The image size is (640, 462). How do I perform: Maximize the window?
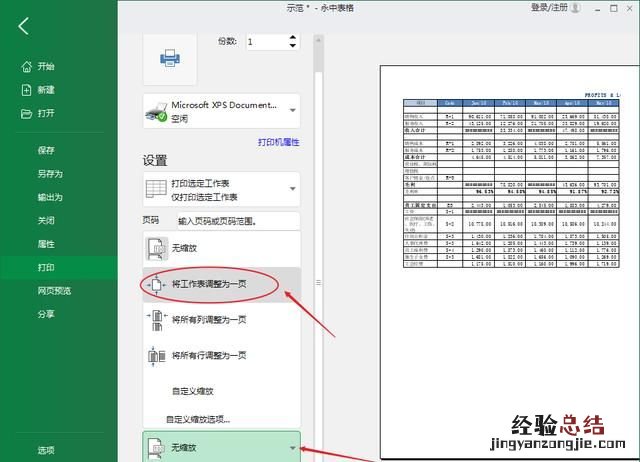(x=613, y=8)
